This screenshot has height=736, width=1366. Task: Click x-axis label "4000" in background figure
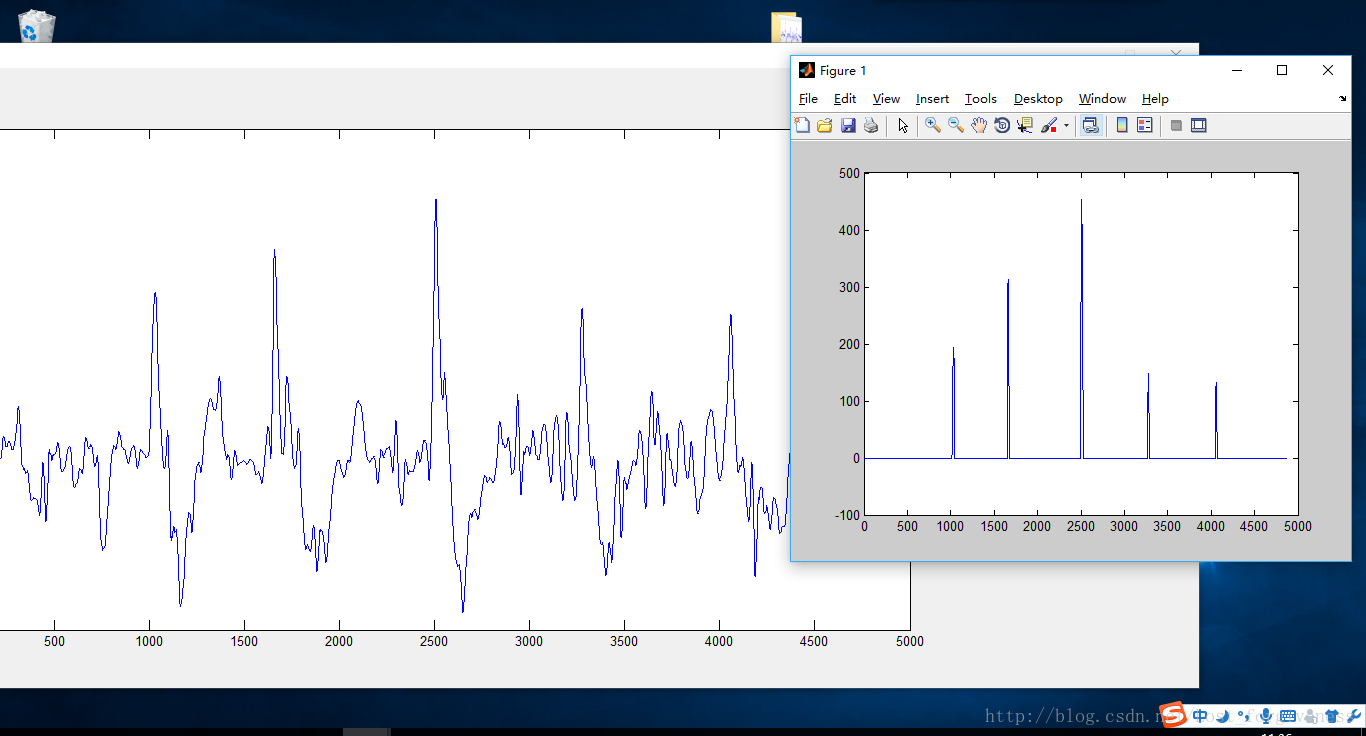tap(719, 641)
